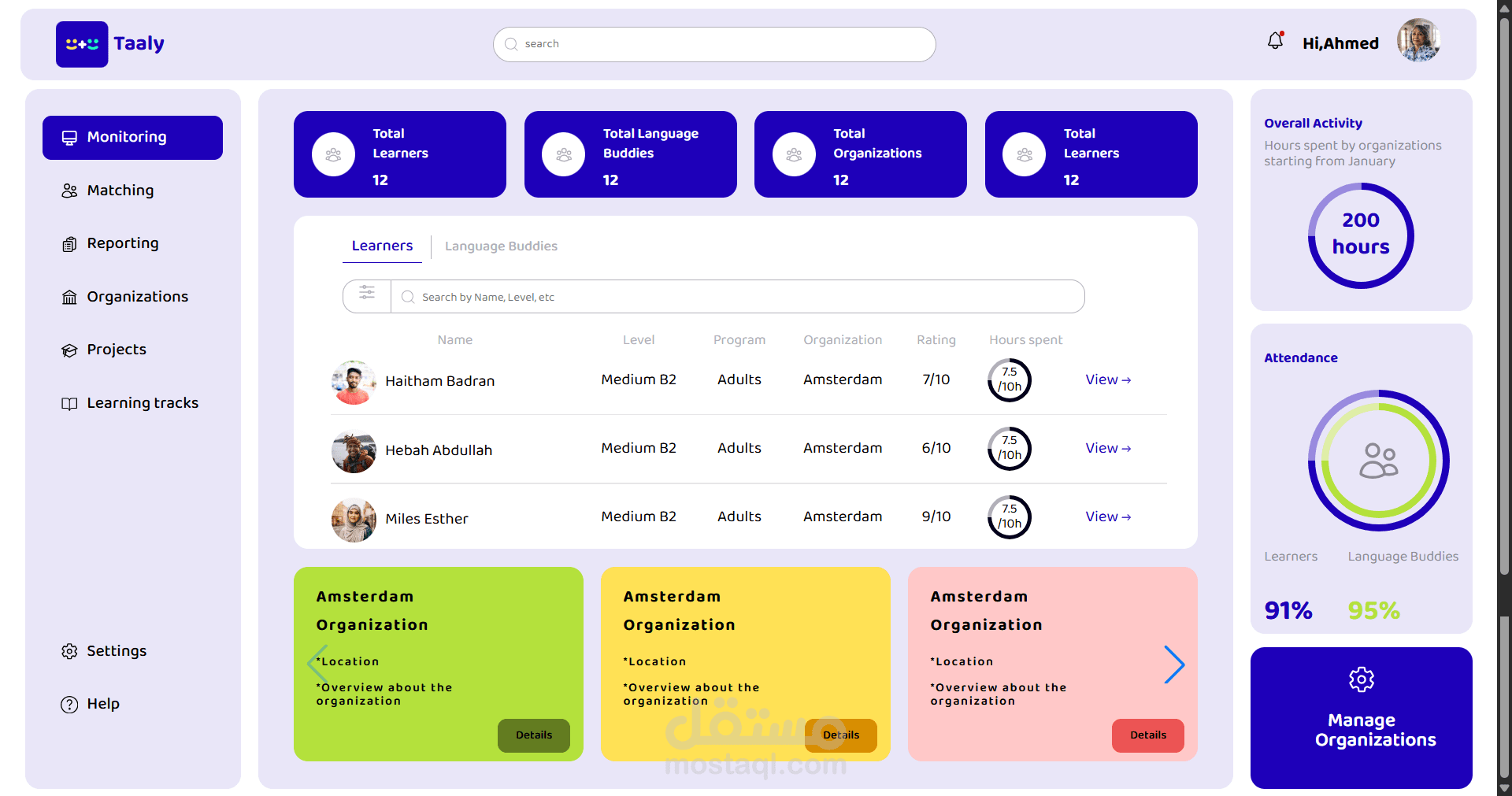Open the notification bell

coord(1274,40)
